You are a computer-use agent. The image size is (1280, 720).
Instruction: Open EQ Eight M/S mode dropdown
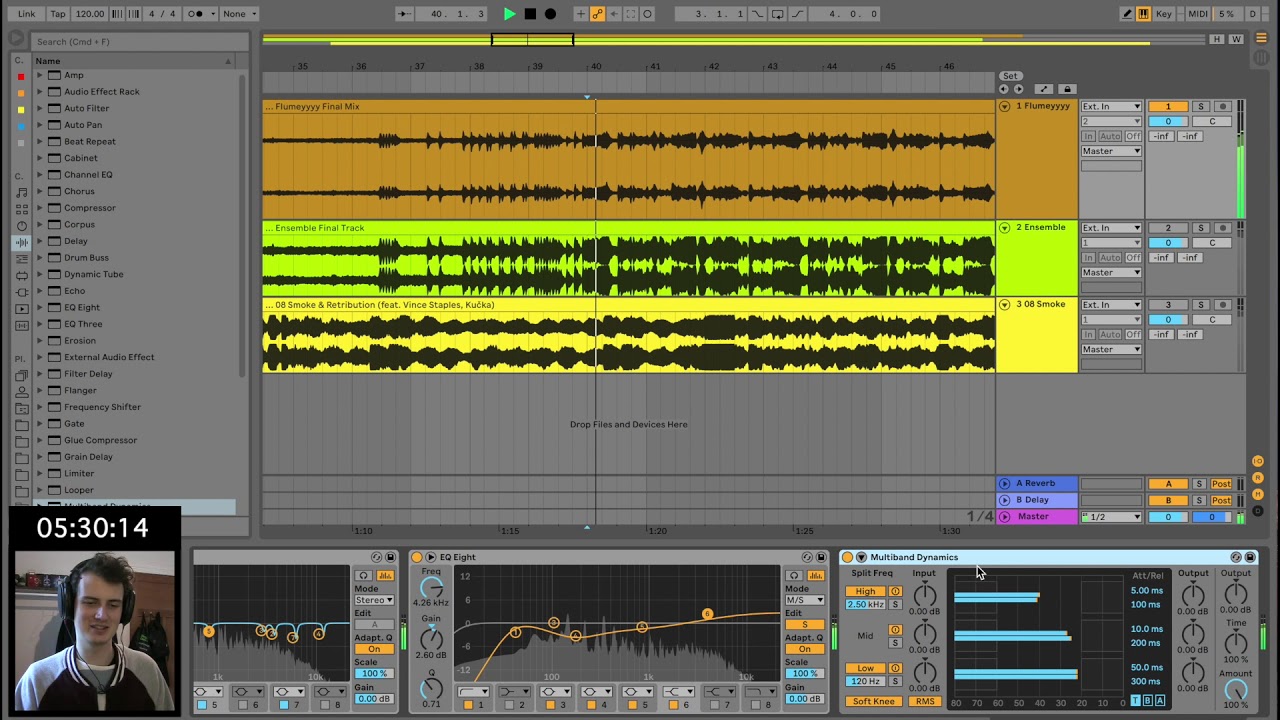(803, 600)
